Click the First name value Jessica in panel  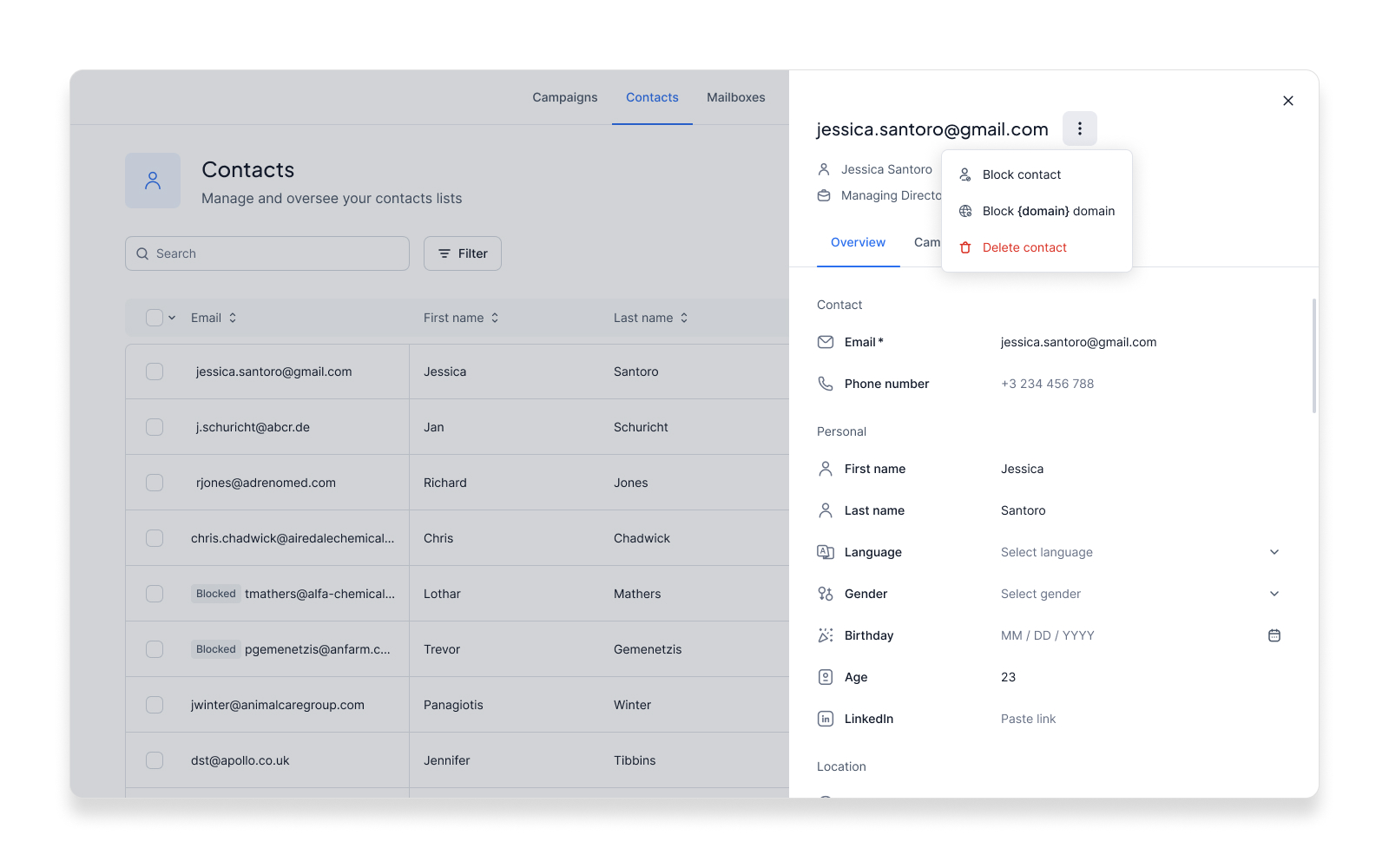click(1023, 469)
